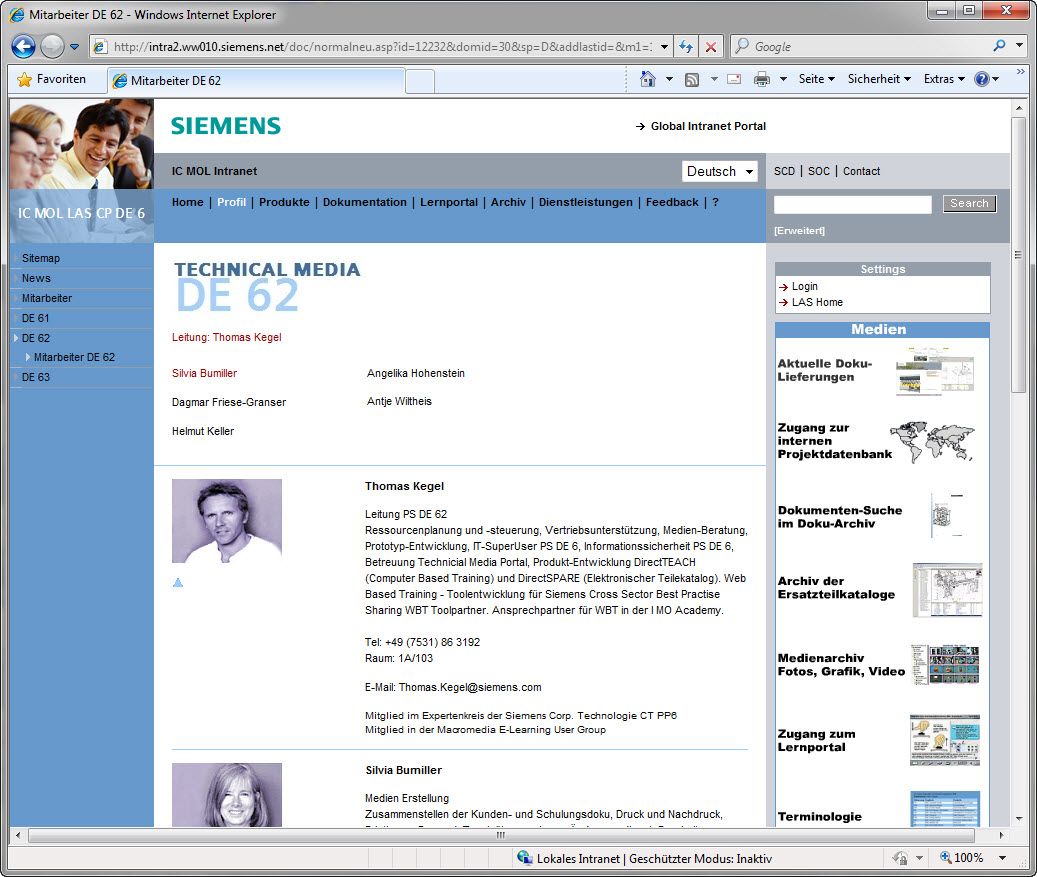Open the Deutsch language dropdown

[x=719, y=171]
